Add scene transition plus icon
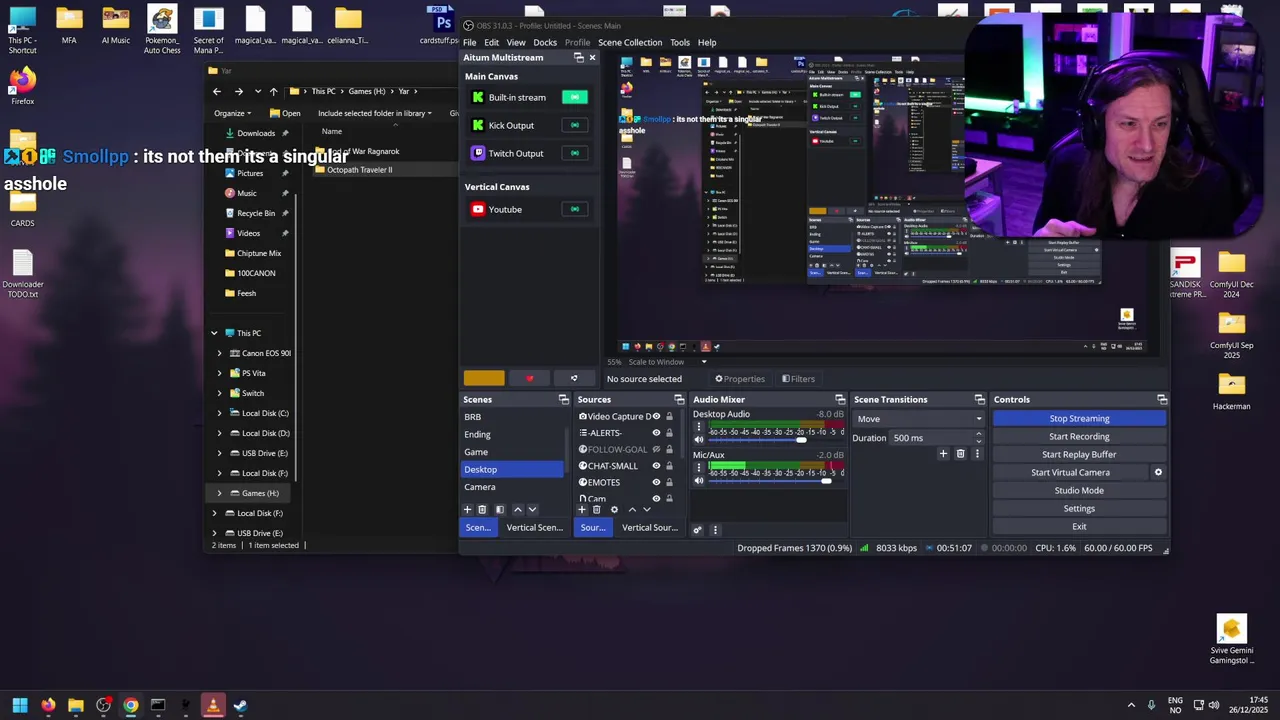 pos(943,454)
